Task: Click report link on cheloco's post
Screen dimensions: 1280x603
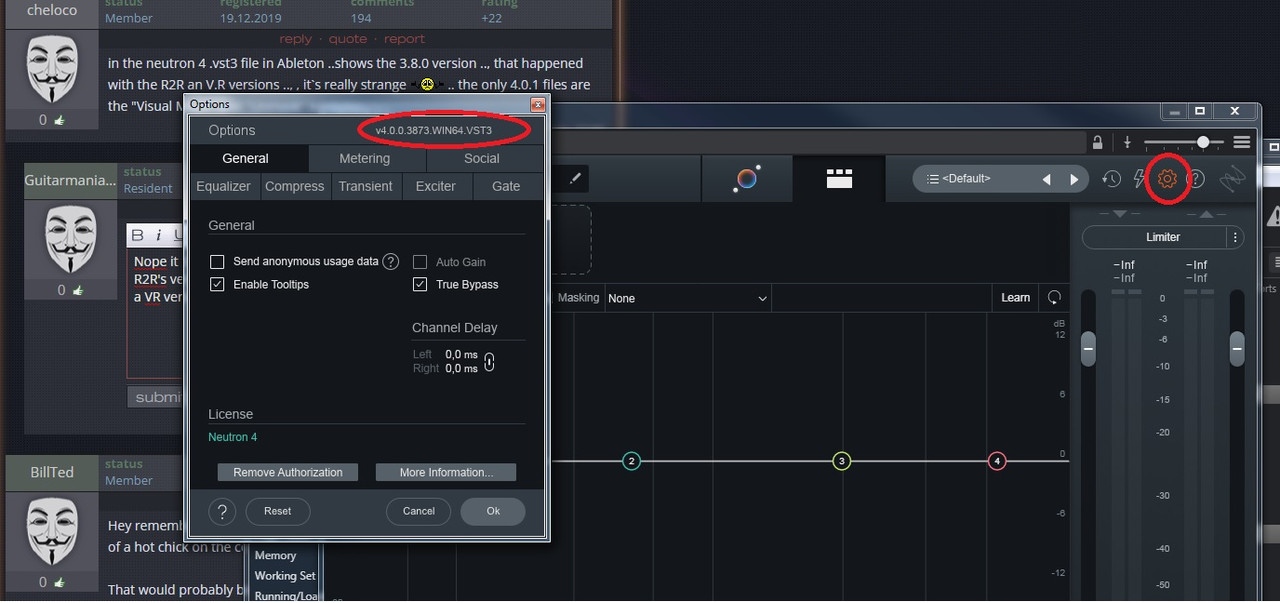Action: [x=405, y=39]
